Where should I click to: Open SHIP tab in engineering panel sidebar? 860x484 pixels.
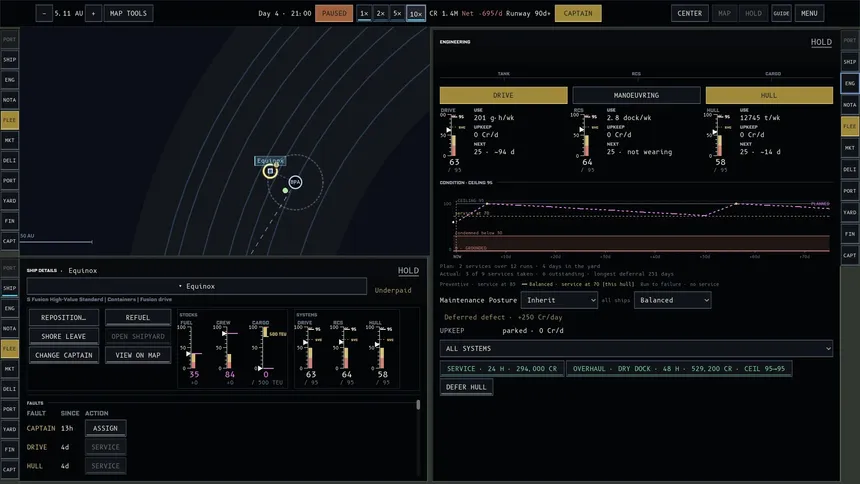point(850,62)
